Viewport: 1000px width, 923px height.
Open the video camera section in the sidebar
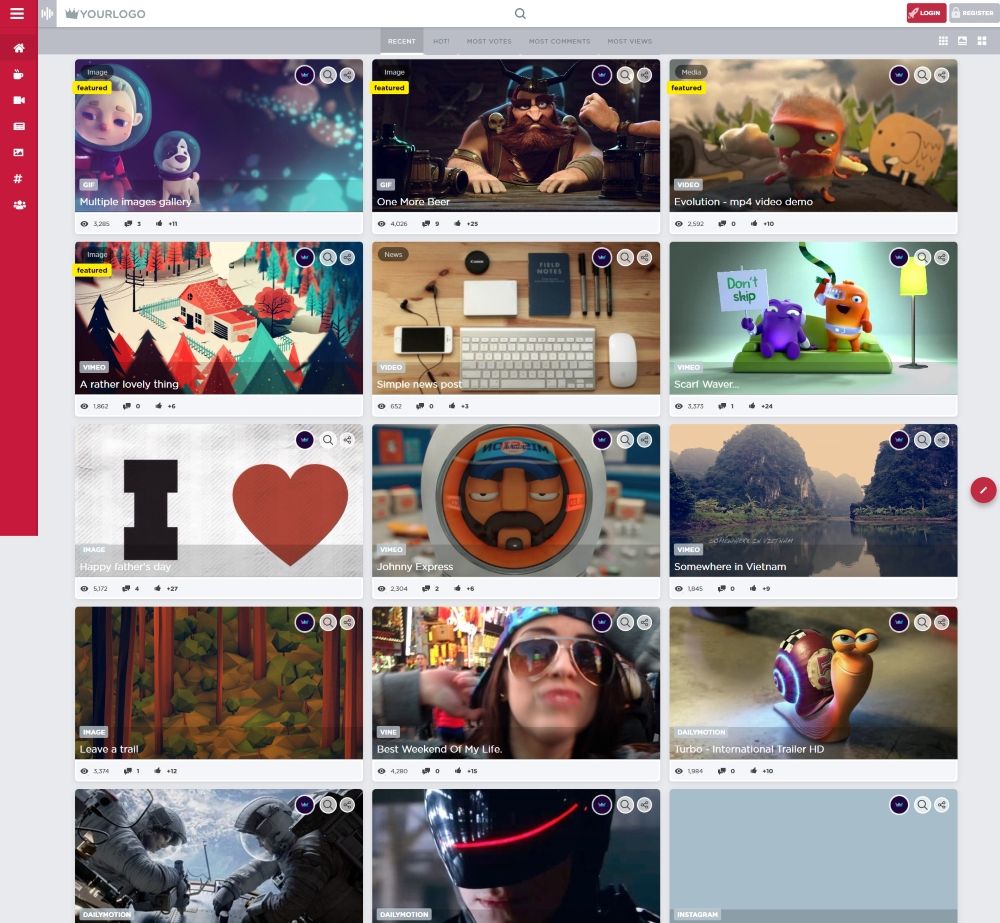point(19,100)
